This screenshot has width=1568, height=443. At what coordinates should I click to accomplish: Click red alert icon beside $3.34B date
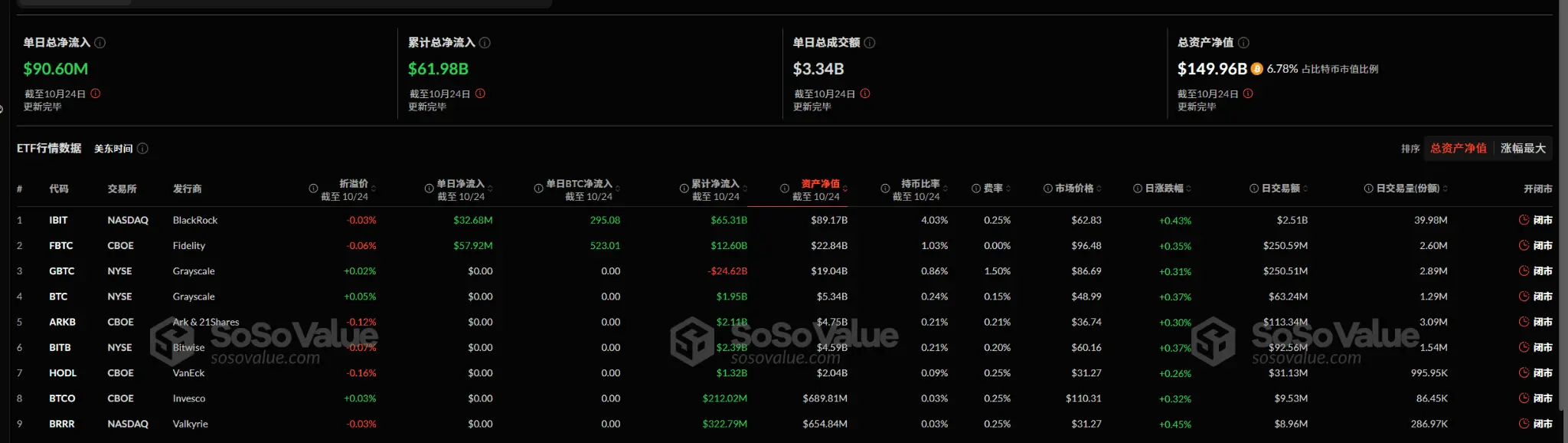tap(865, 94)
